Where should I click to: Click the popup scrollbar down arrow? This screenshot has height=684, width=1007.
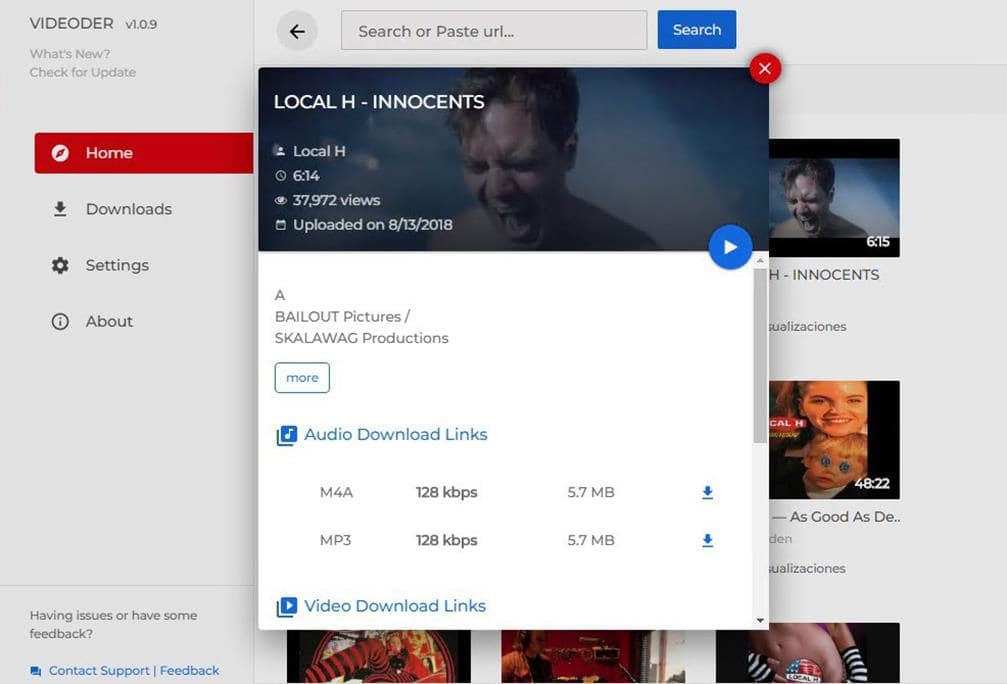[760, 620]
